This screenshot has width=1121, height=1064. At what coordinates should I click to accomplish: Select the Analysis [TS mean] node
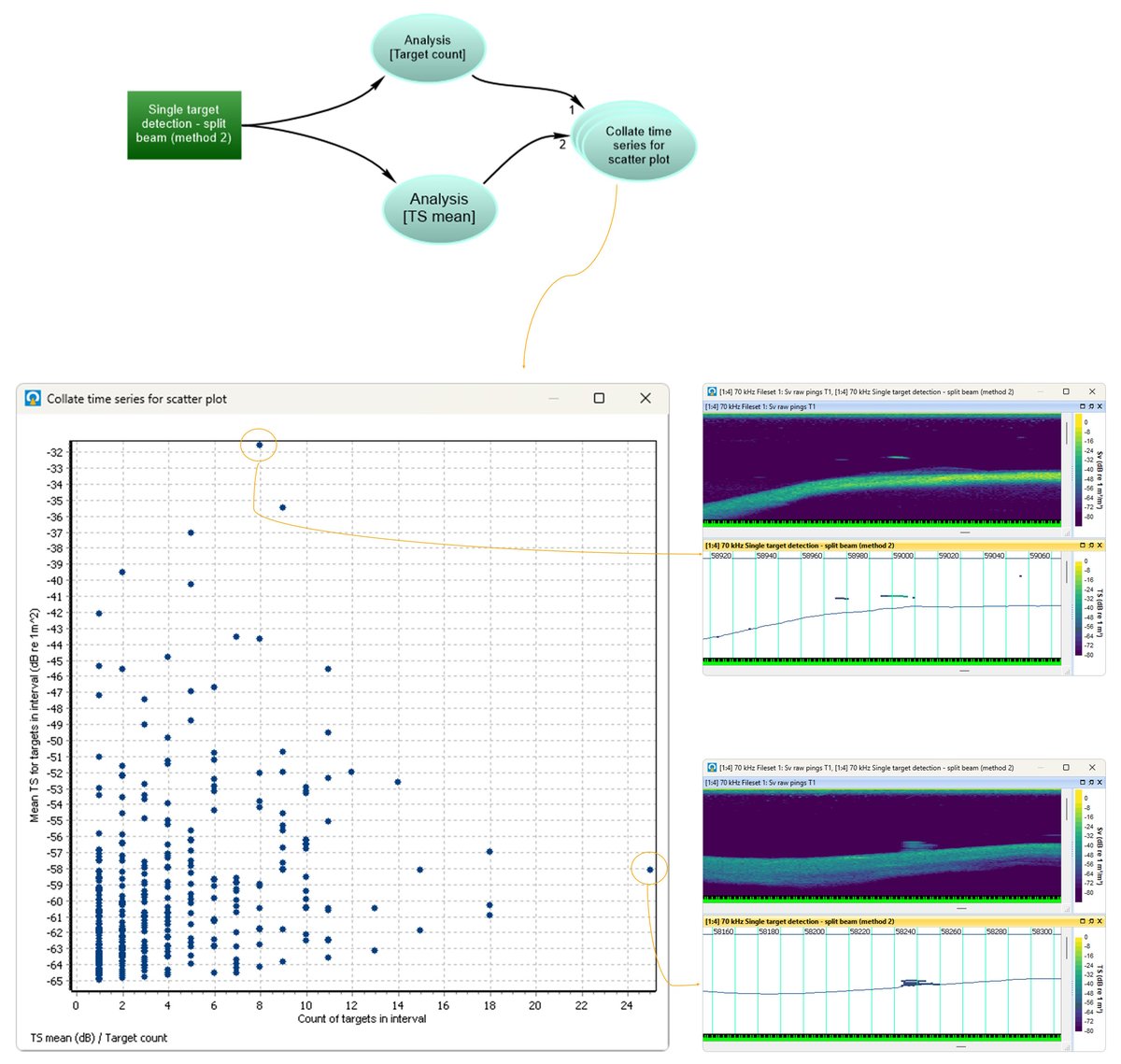click(x=439, y=207)
